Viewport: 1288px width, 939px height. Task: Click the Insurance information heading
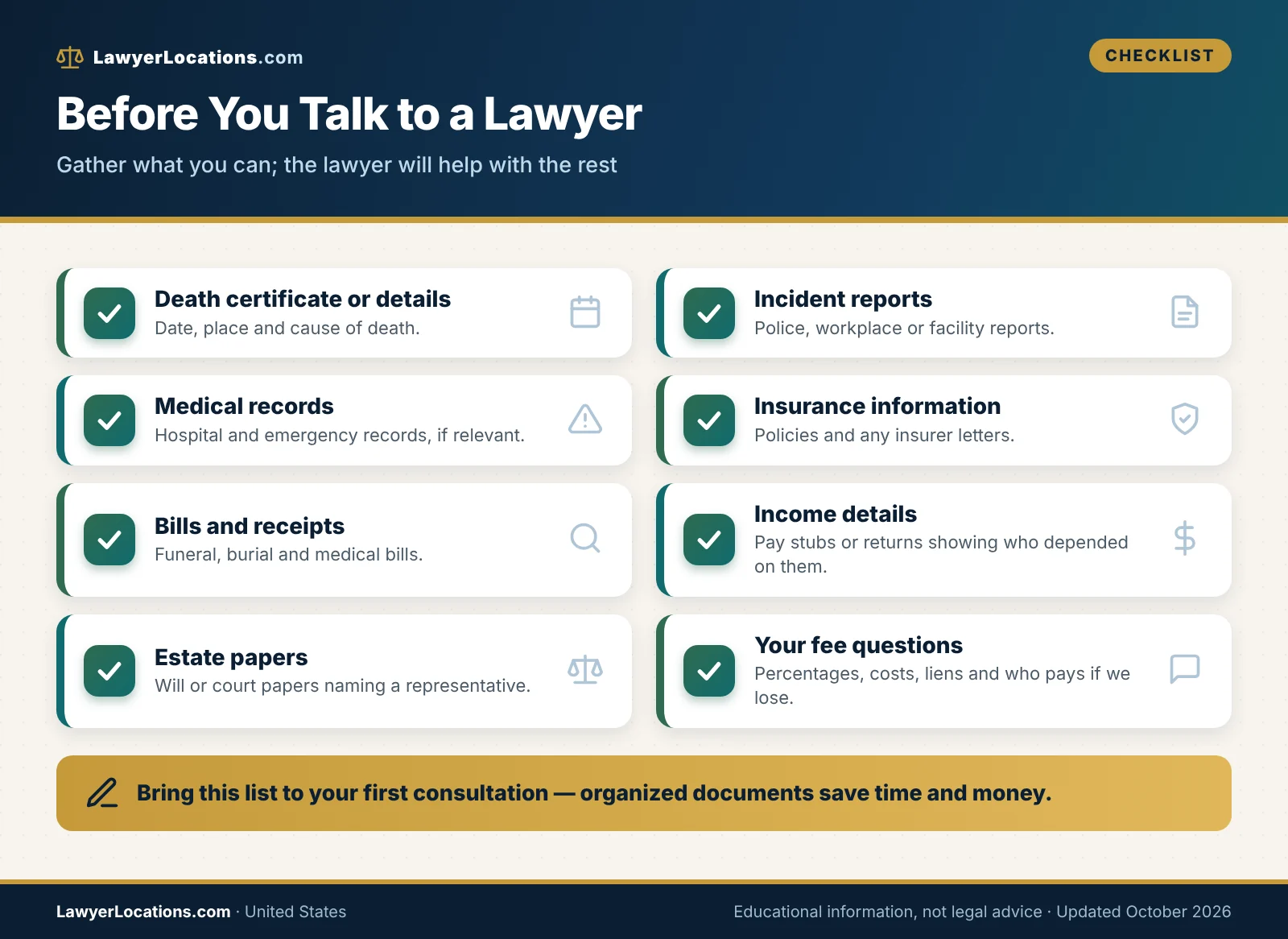pos(877,406)
